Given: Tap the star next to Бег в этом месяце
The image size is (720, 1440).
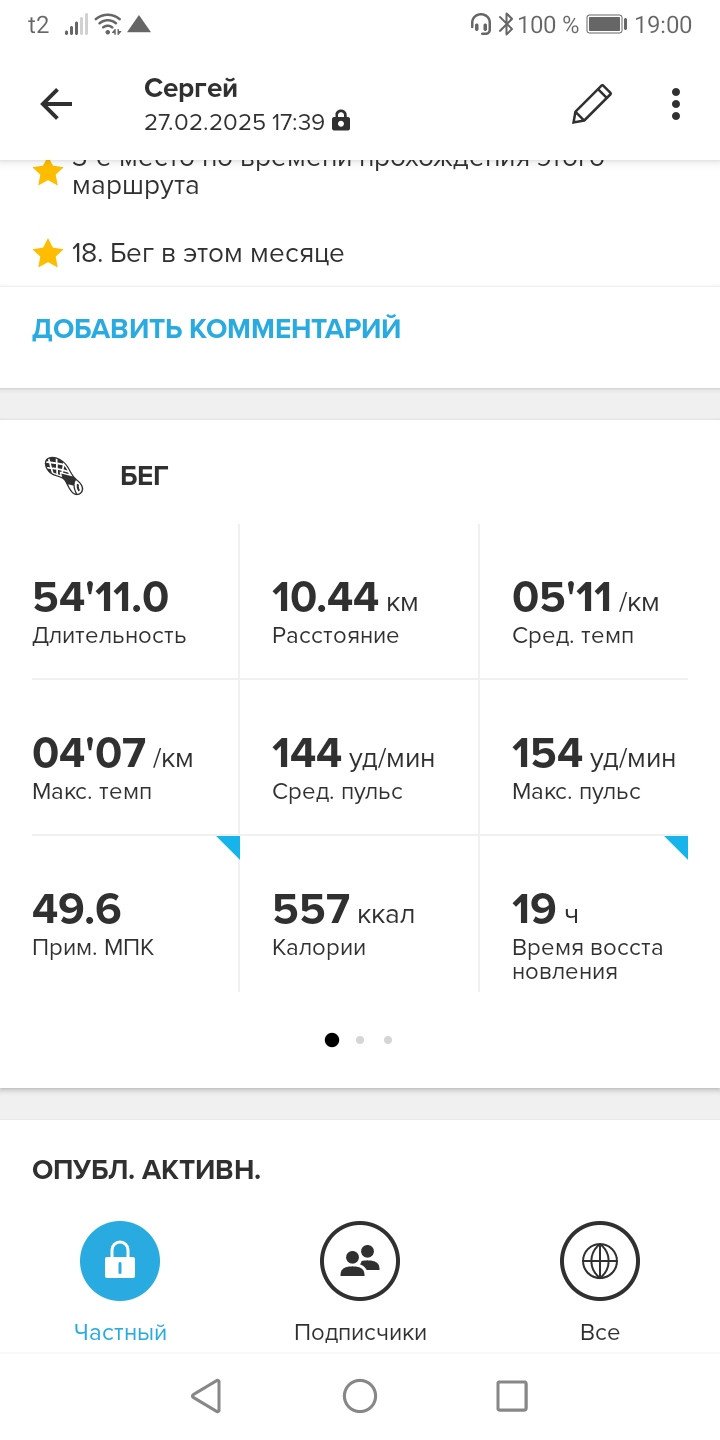Looking at the screenshot, I should 47,253.
